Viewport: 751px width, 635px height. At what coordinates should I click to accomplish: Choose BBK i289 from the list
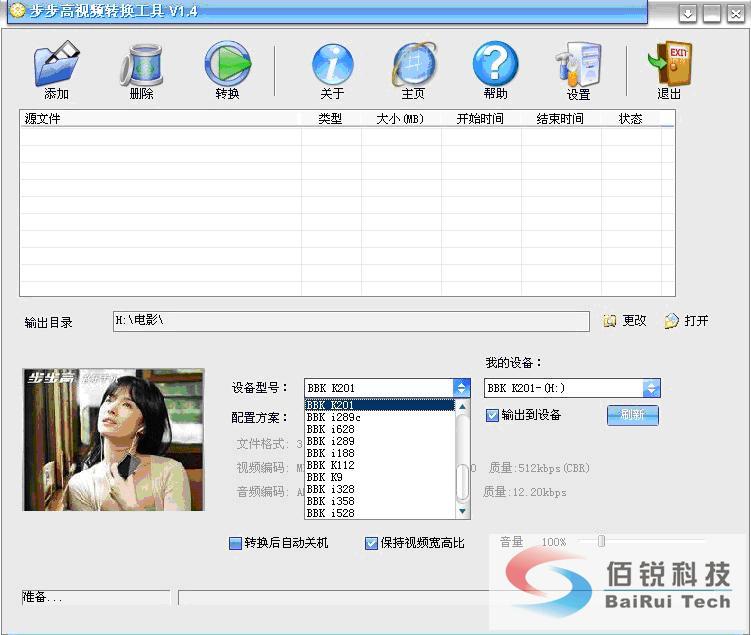[379, 441]
